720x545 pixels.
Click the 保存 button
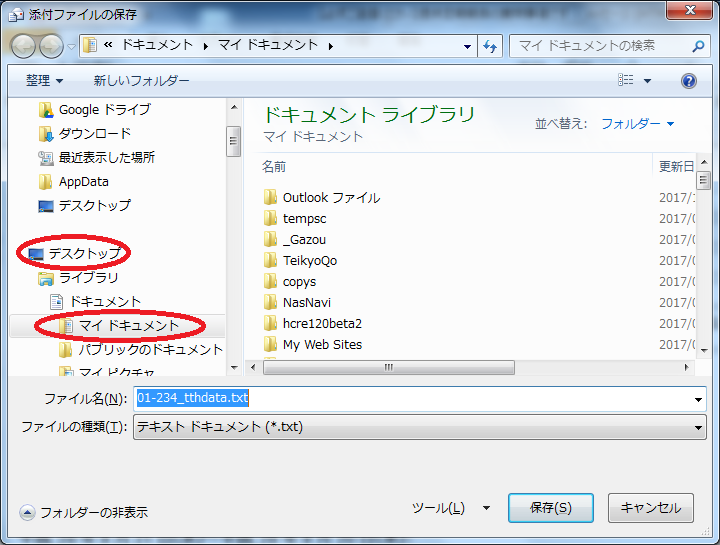coord(551,508)
